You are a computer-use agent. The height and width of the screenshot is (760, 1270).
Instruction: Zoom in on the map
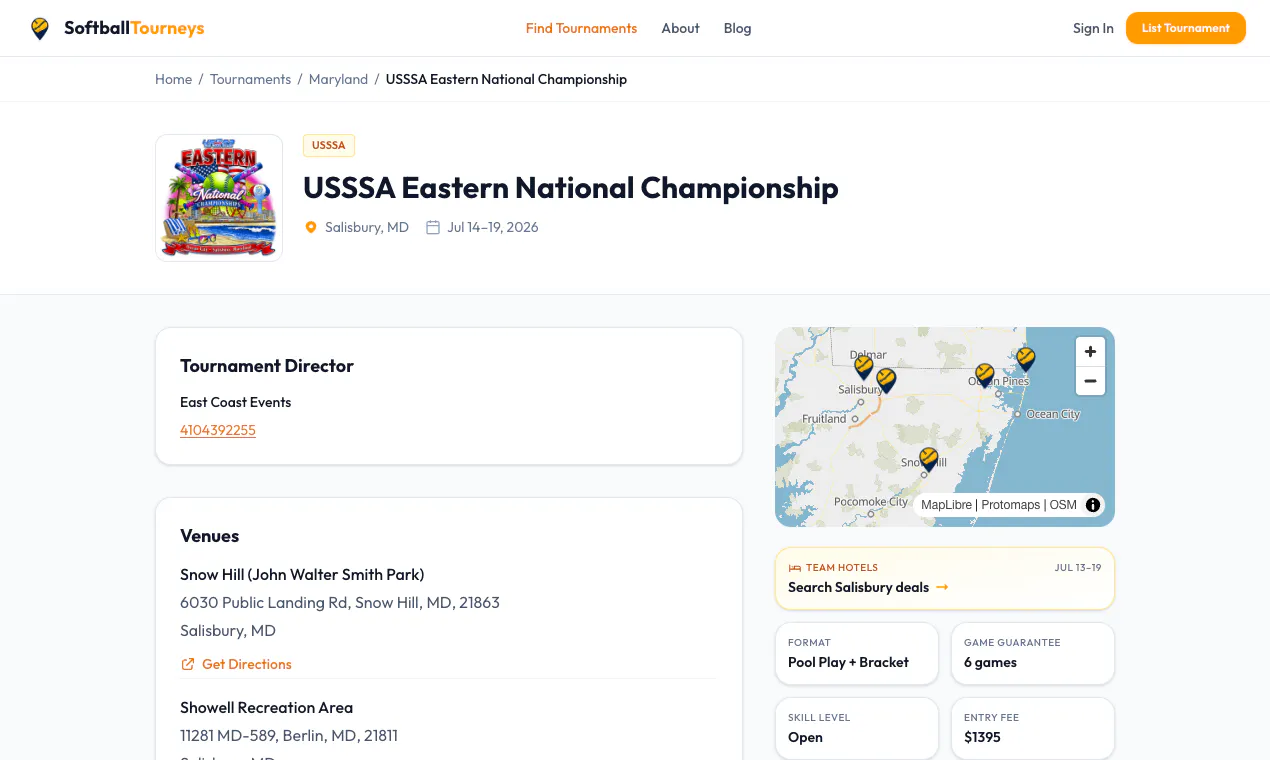tap(1090, 352)
